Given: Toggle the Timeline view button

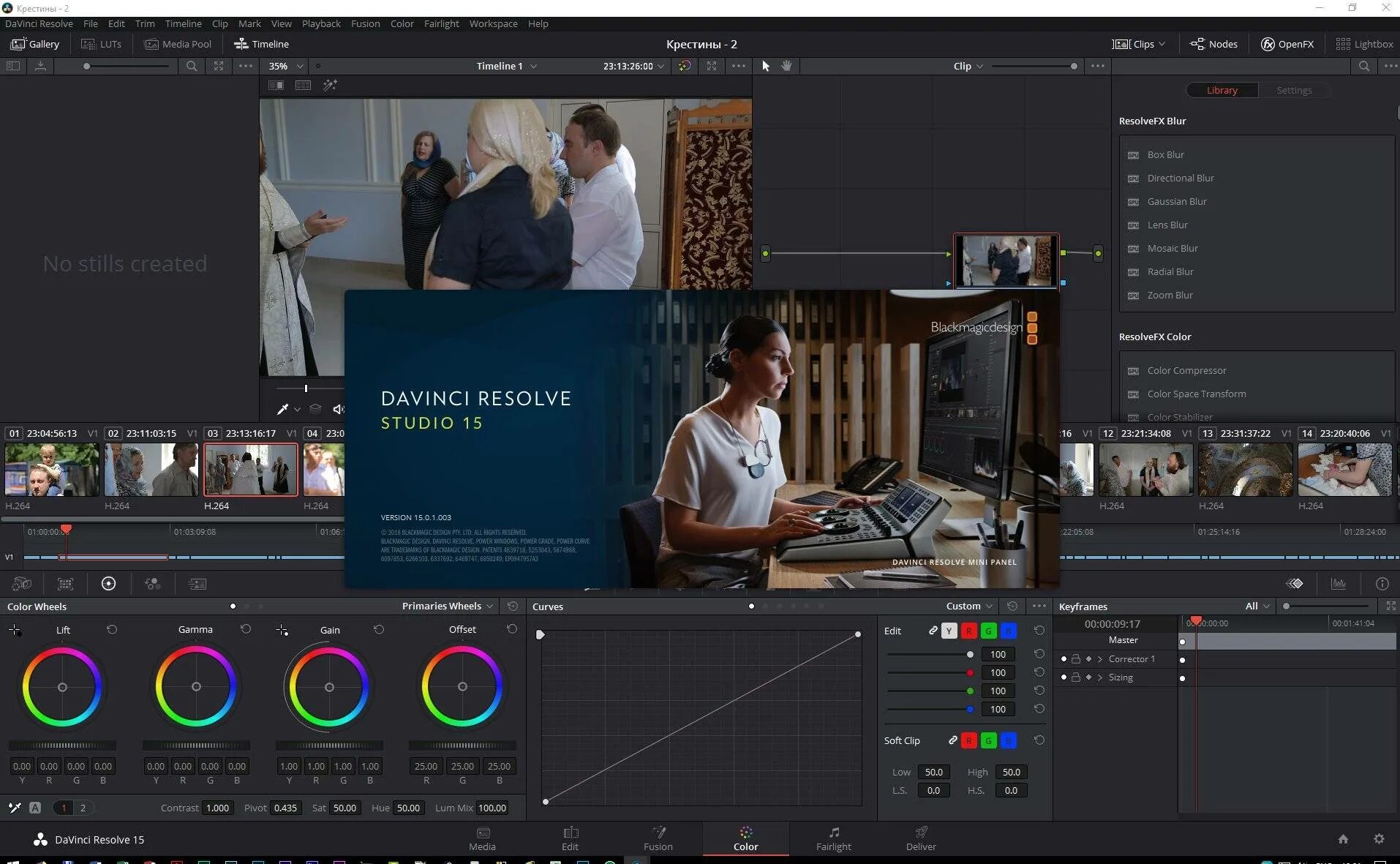Looking at the screenshot, I should point(261,44).
